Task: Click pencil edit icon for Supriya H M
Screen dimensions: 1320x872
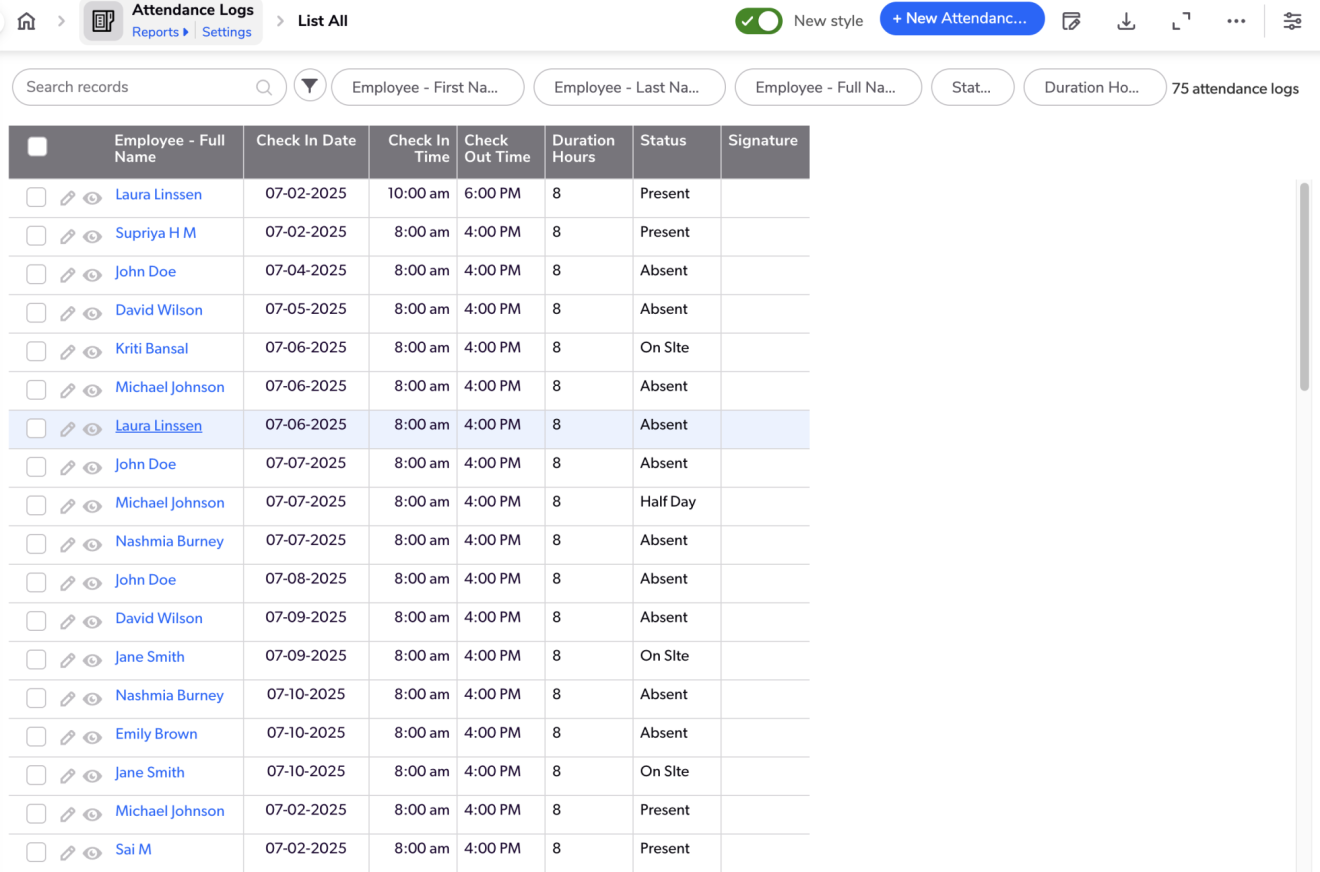Action: [x=67, y=236]
